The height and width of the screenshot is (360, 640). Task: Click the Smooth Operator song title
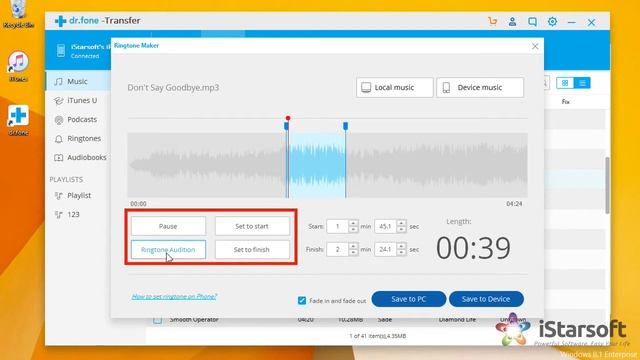[x=194, y=320]
